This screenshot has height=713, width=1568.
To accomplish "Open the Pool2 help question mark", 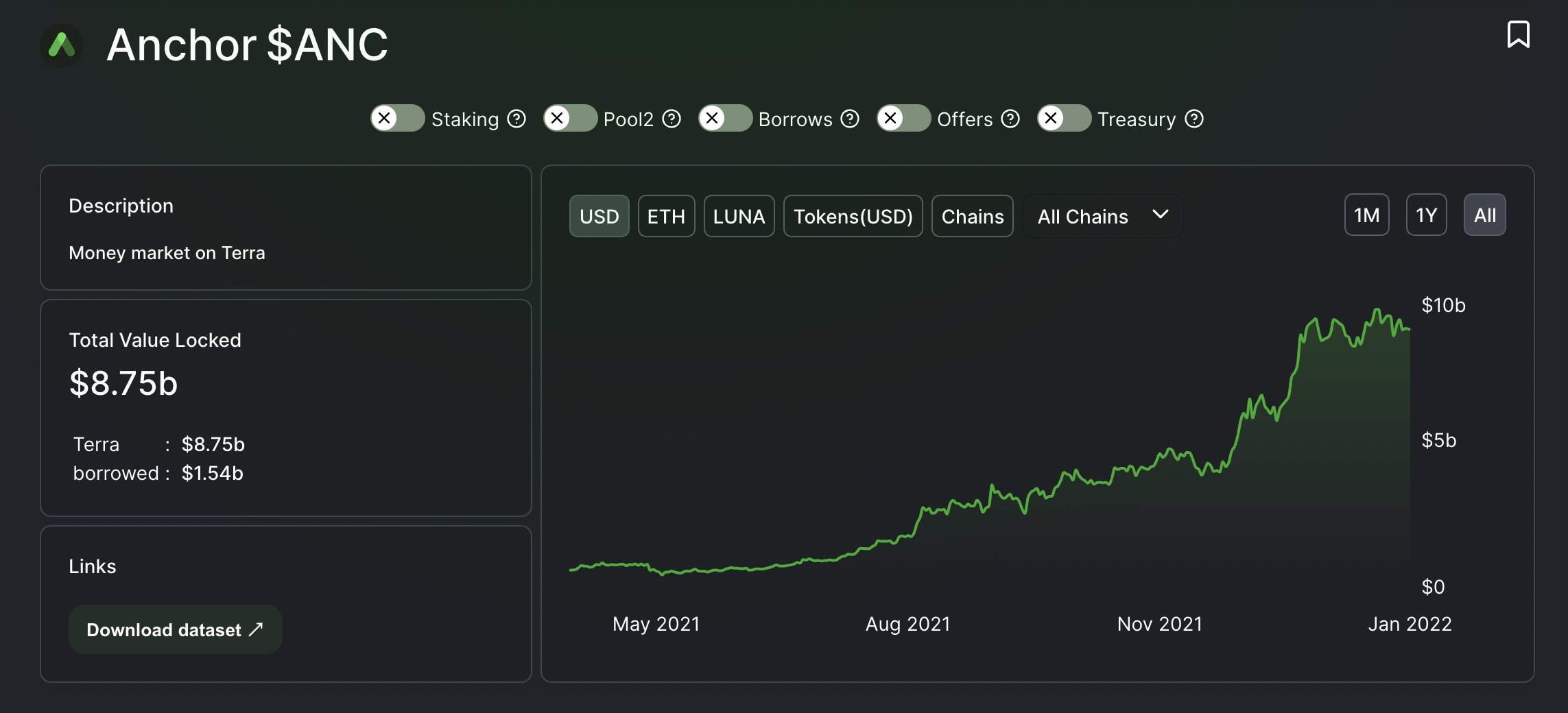I will tap(672, 119).
